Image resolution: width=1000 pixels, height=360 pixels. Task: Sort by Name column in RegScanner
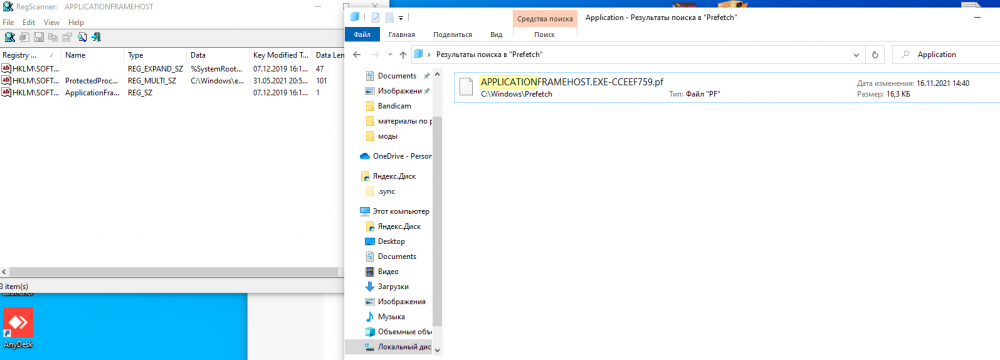pyautogui.click(x=93, y=56)
